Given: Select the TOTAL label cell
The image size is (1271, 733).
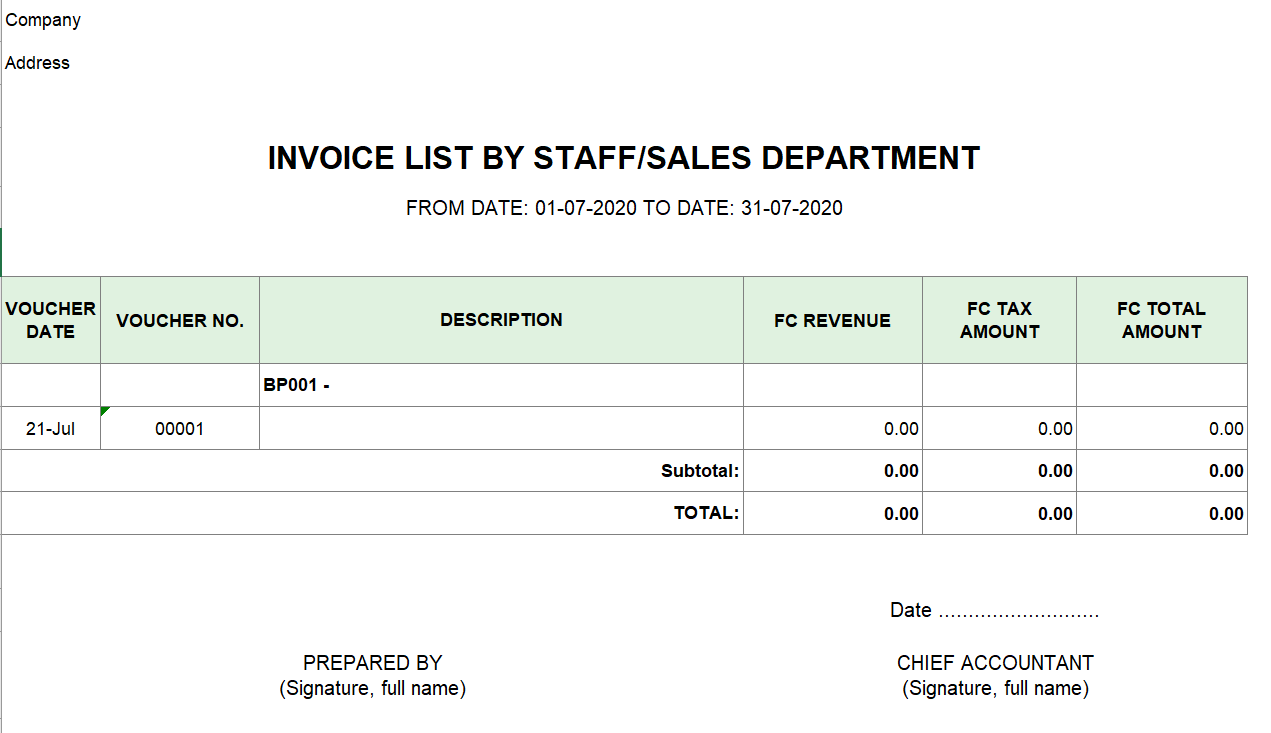Looking at the screenshot, I should [706, 513].
